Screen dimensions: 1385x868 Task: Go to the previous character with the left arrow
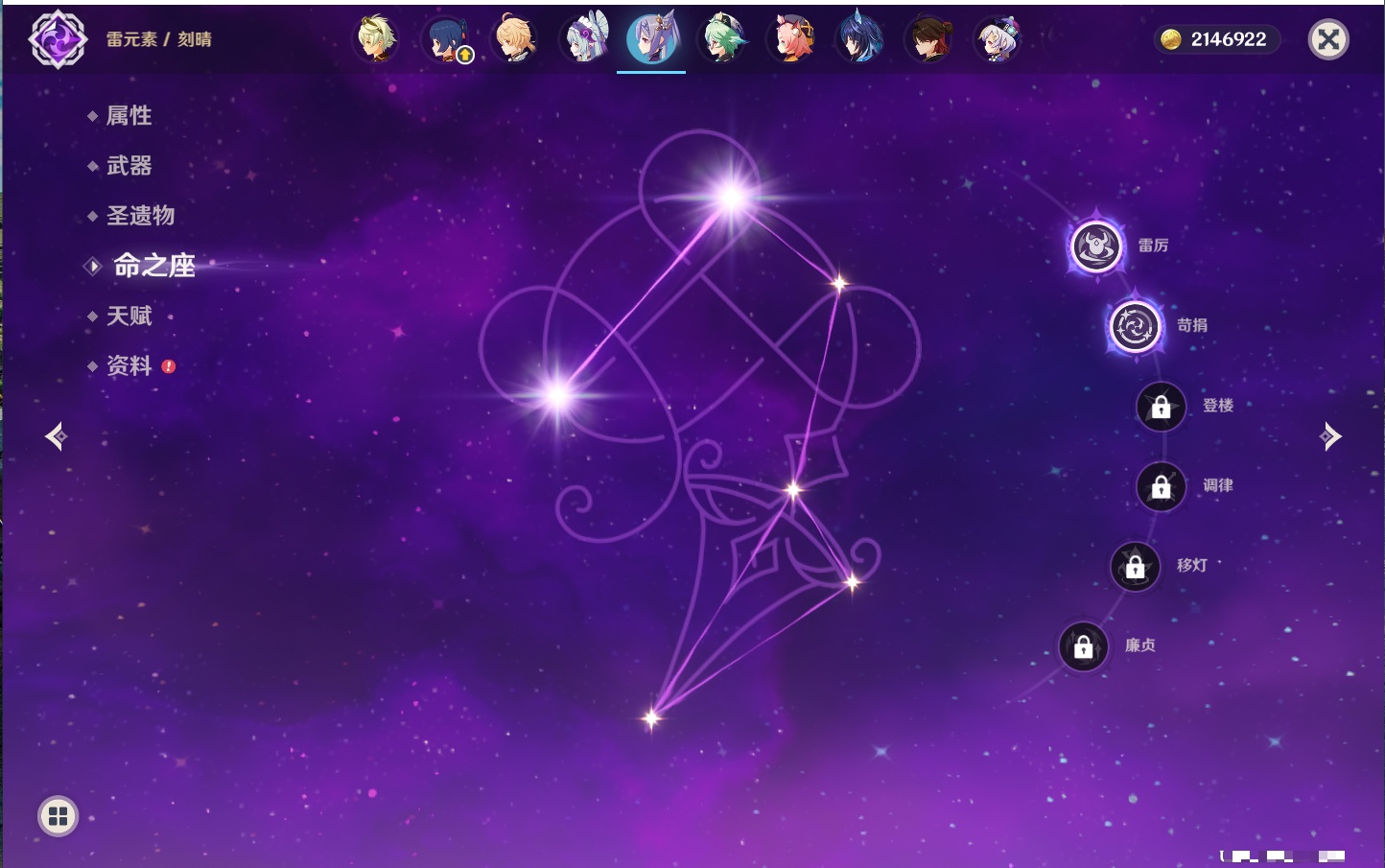coord(56,436)
